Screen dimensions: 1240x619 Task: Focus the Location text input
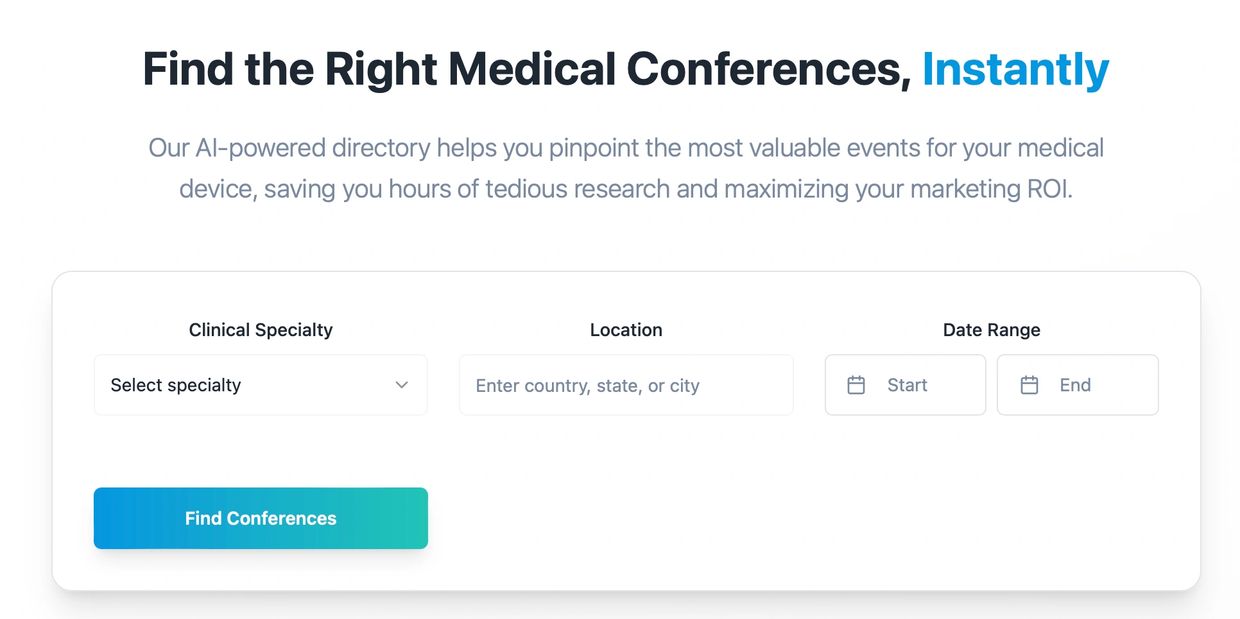[626, 385]
